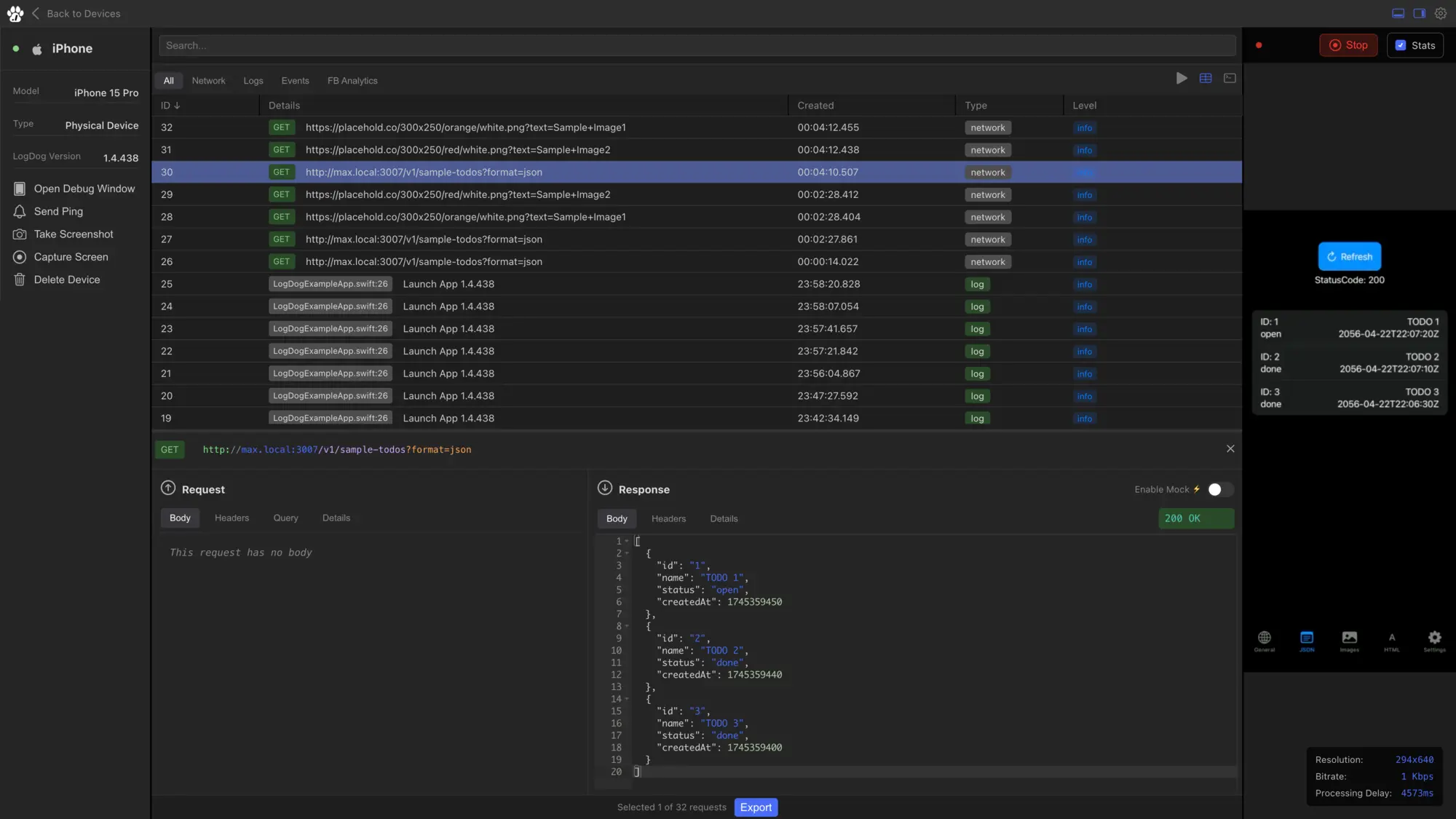The width and height of the screenshot is (1456, 819).
Task: Select the All filter tab
Action: [x=169, y=81]
